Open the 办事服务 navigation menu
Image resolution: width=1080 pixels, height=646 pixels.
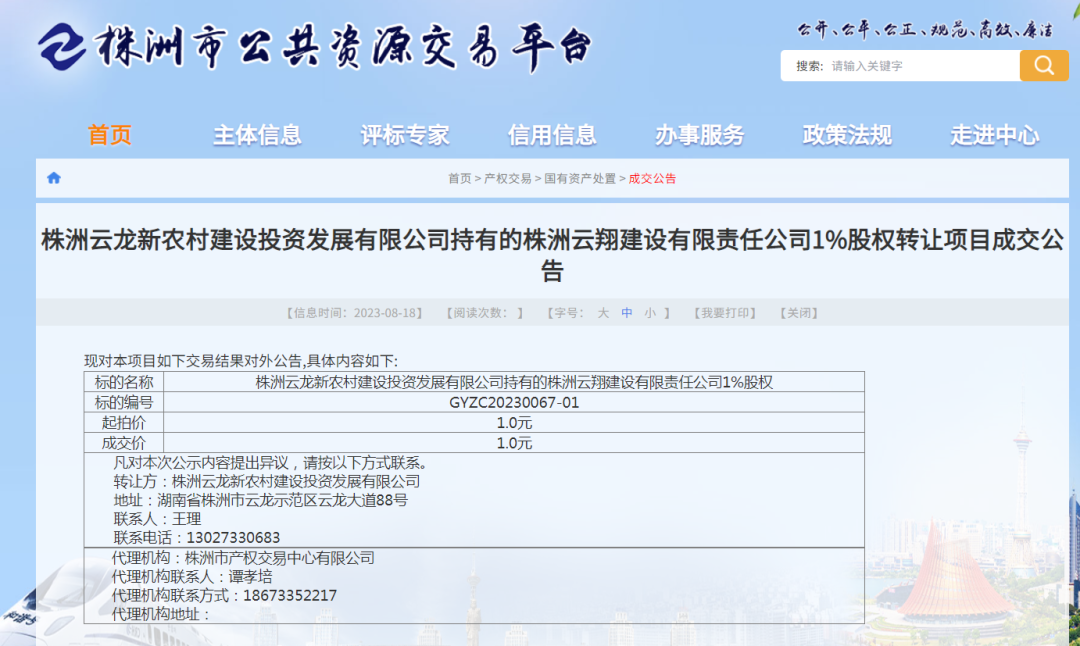pyautogui.click(x=700, y=135)
